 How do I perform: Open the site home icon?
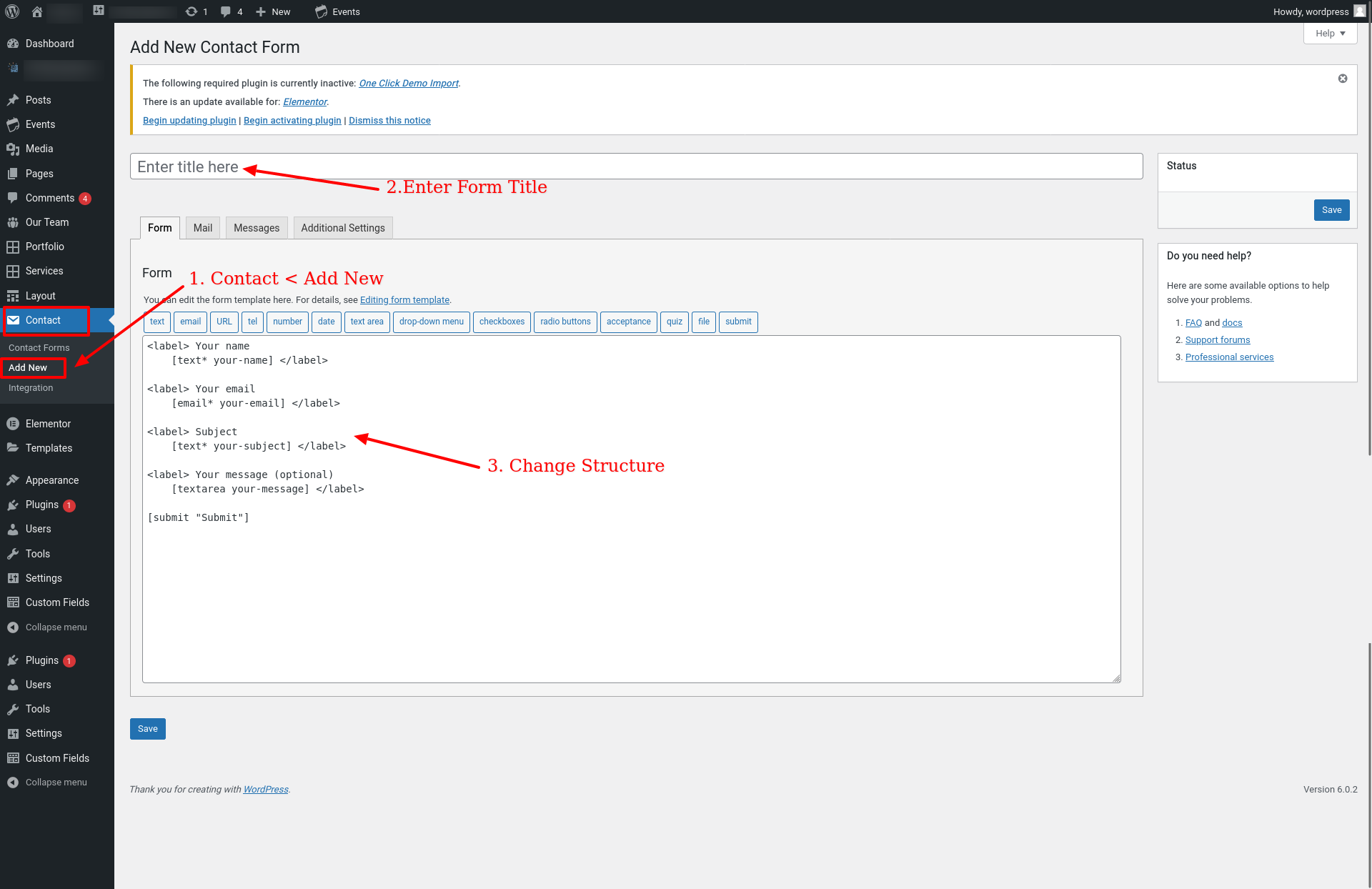point(37,11)
